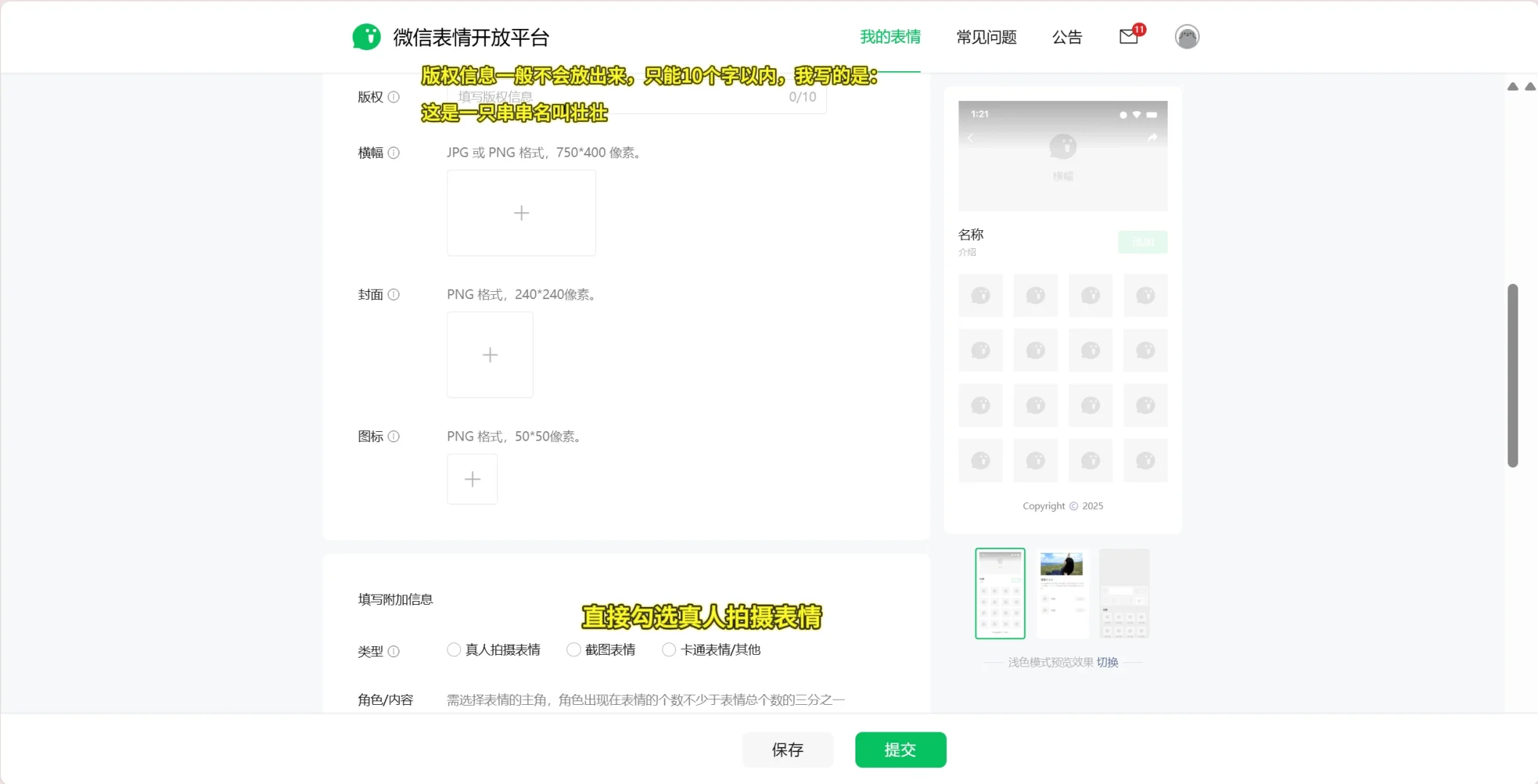The image size is (1538, 784).
Task: Select the 卡通表情/其他 radio option
Action: [x=668, y=650]
